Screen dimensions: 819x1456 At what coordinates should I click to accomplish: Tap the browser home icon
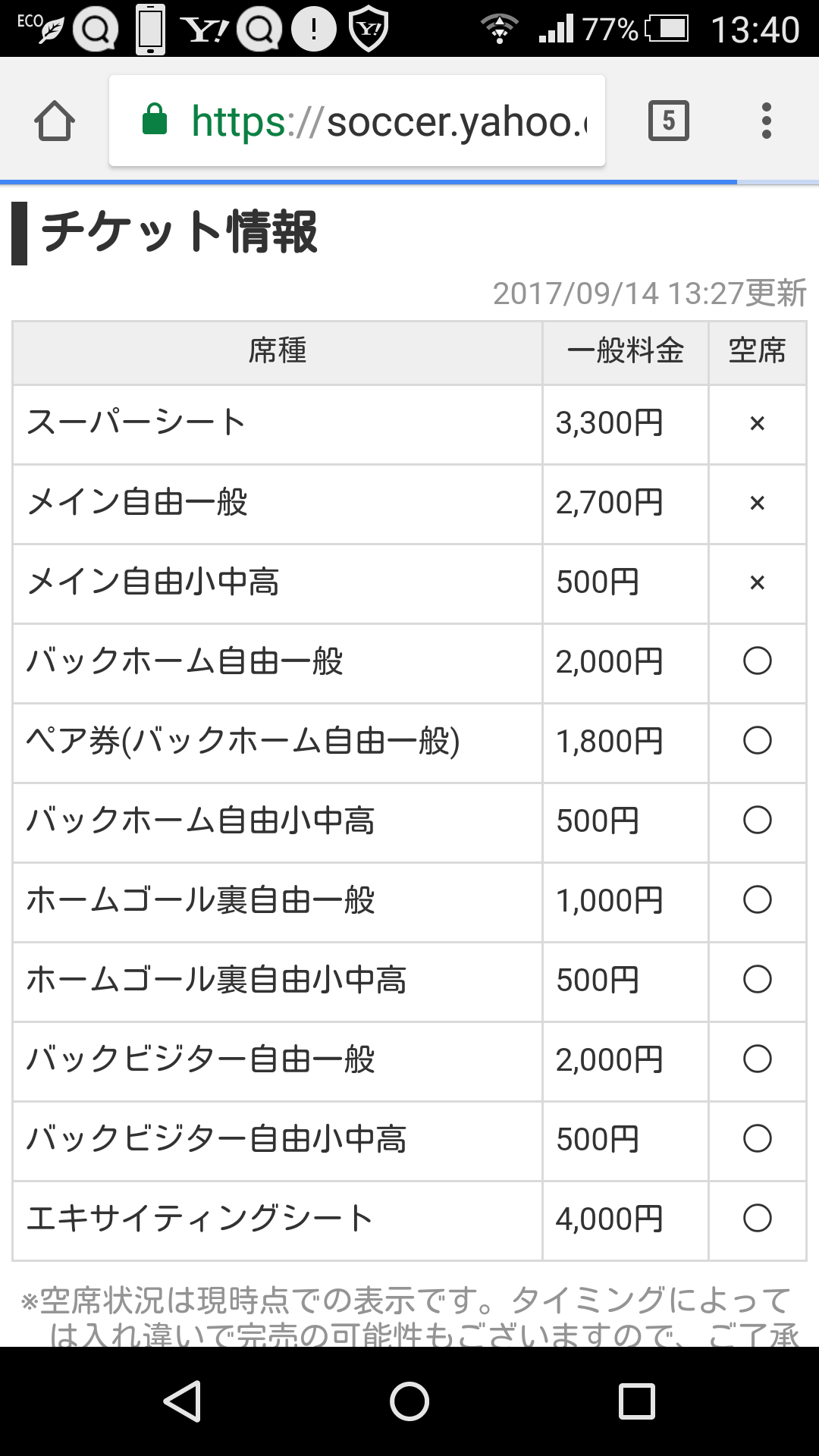point(55,121)
